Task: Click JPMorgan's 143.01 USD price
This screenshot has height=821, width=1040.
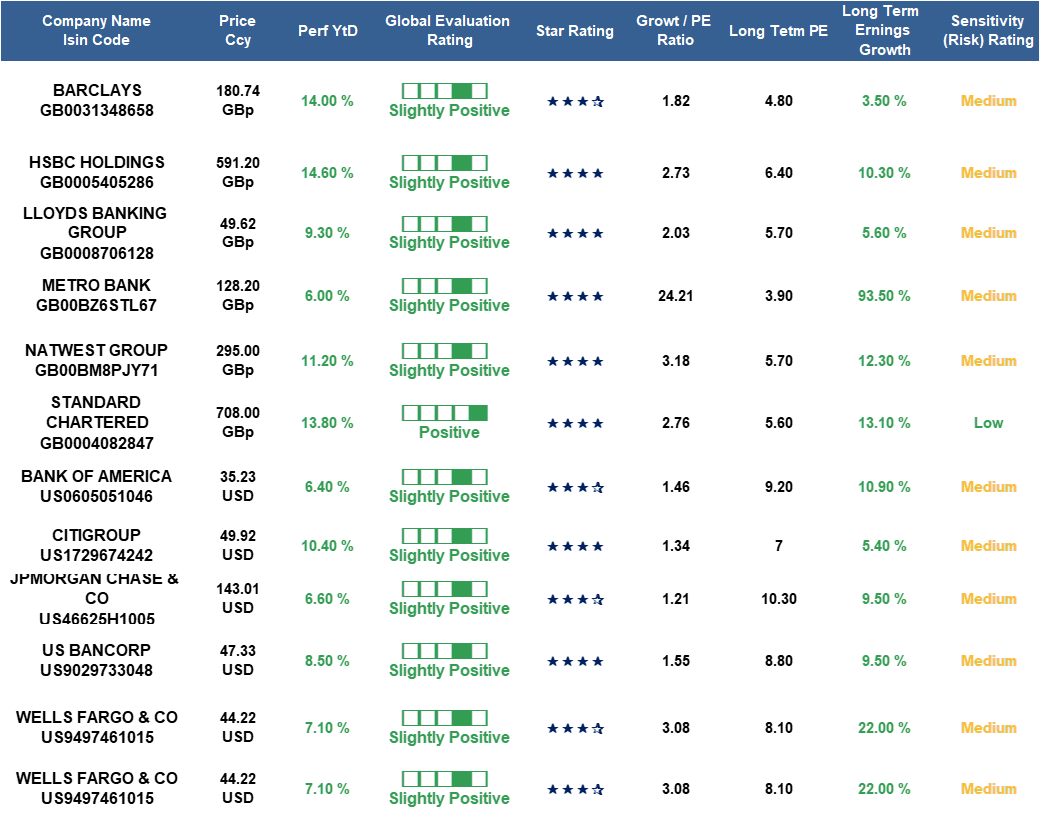Action: click(238, 598)
